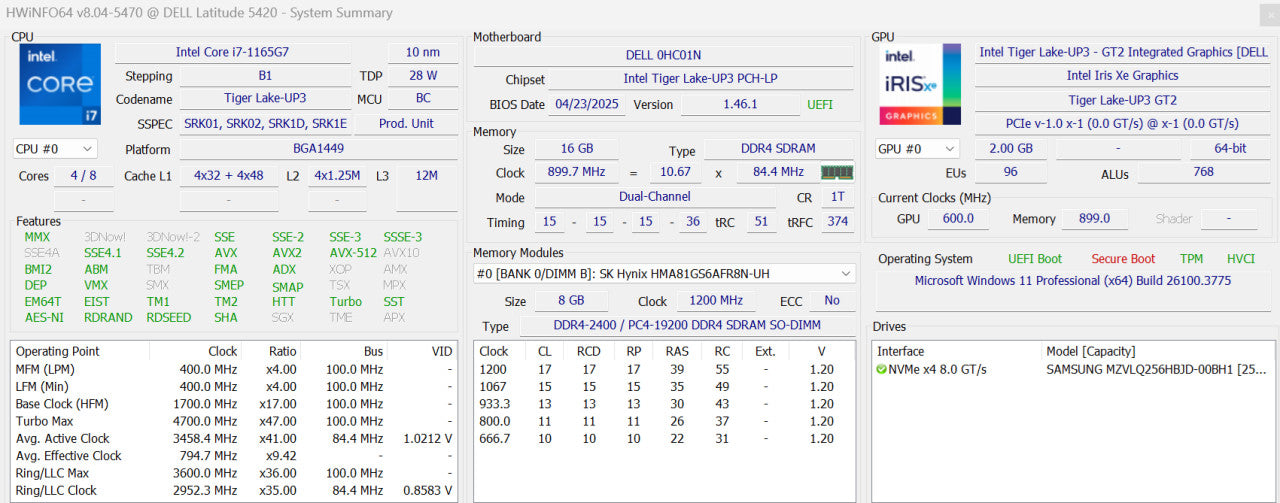Expand the memory module BANK 0 dropdown
This screenshot has height=503, width=1280.
point(664,273)
